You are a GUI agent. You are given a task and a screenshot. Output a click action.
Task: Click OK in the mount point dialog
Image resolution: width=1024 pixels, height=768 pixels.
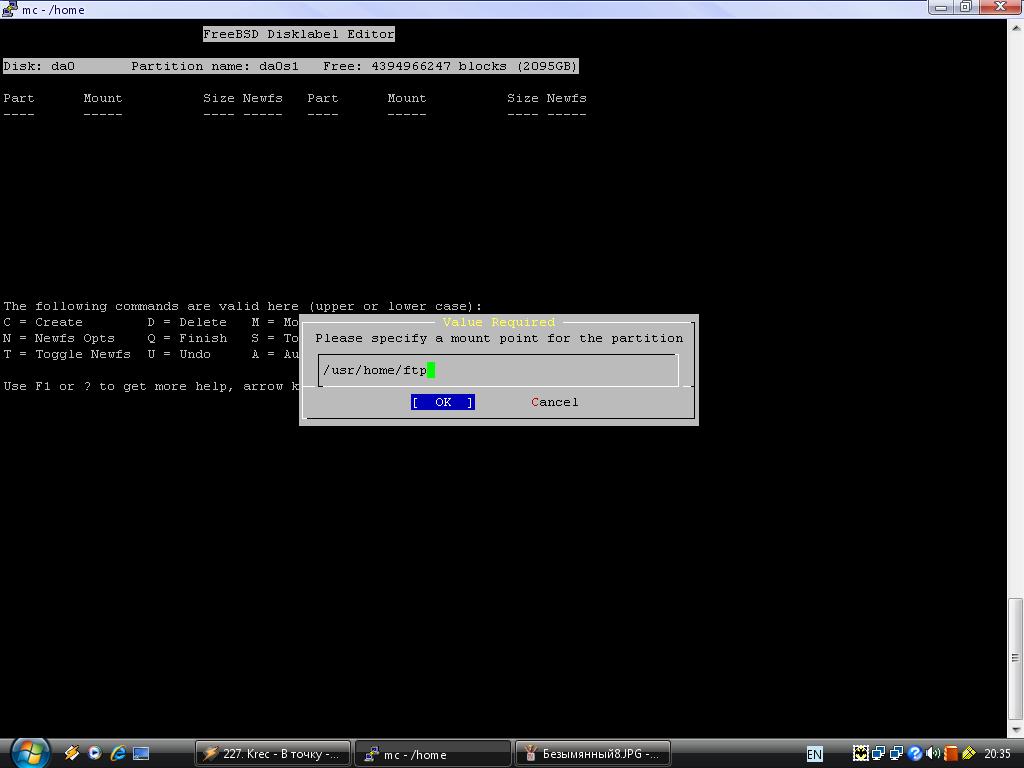[442, 402]
